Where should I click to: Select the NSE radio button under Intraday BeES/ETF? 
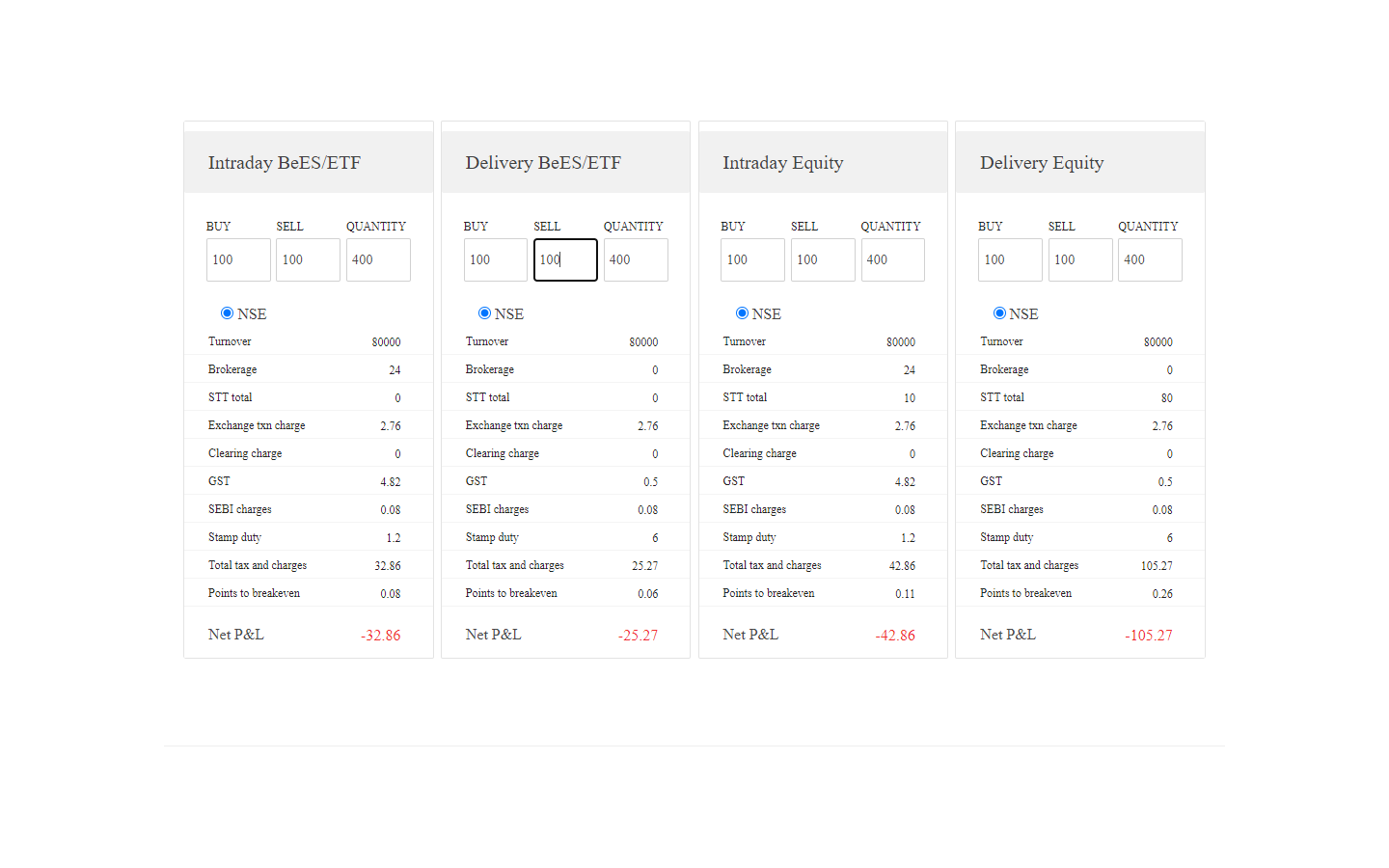pos(227,312)
